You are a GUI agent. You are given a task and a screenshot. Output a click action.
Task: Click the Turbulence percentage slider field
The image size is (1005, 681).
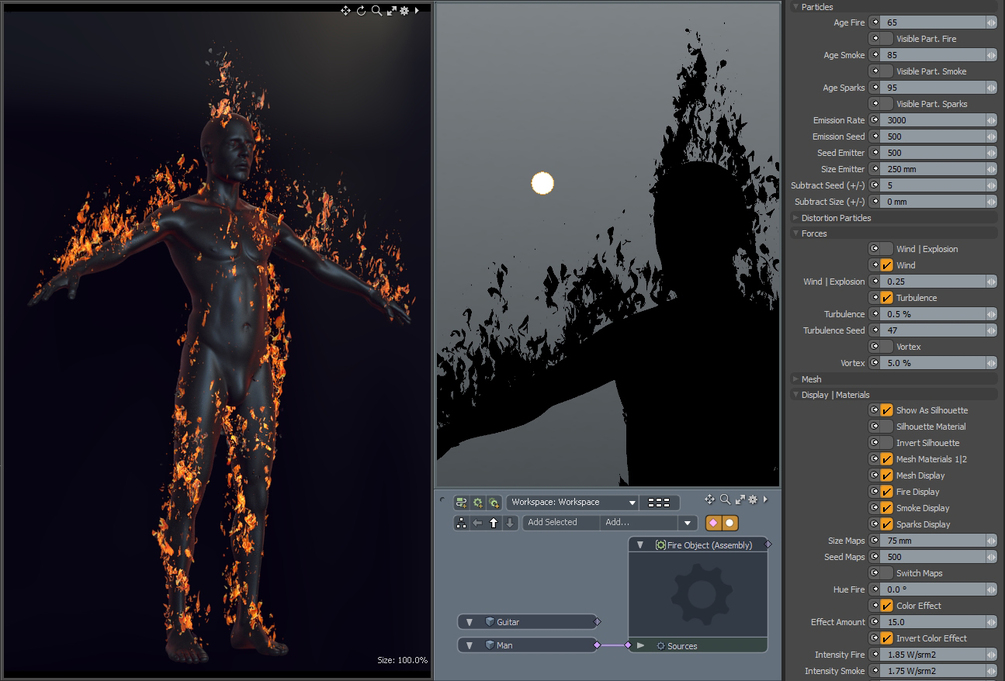(933, 314)
